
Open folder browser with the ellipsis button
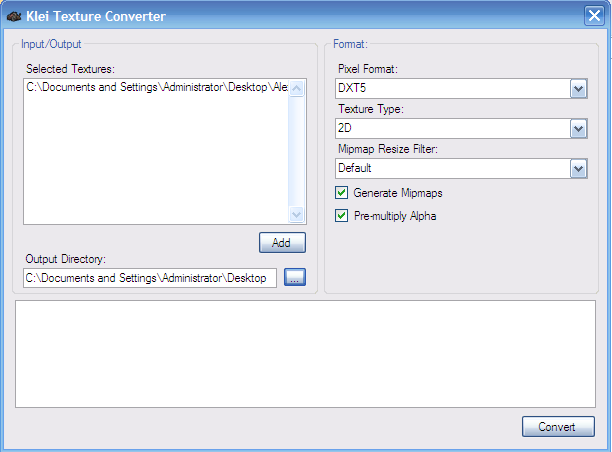click(x=294, y=278)
